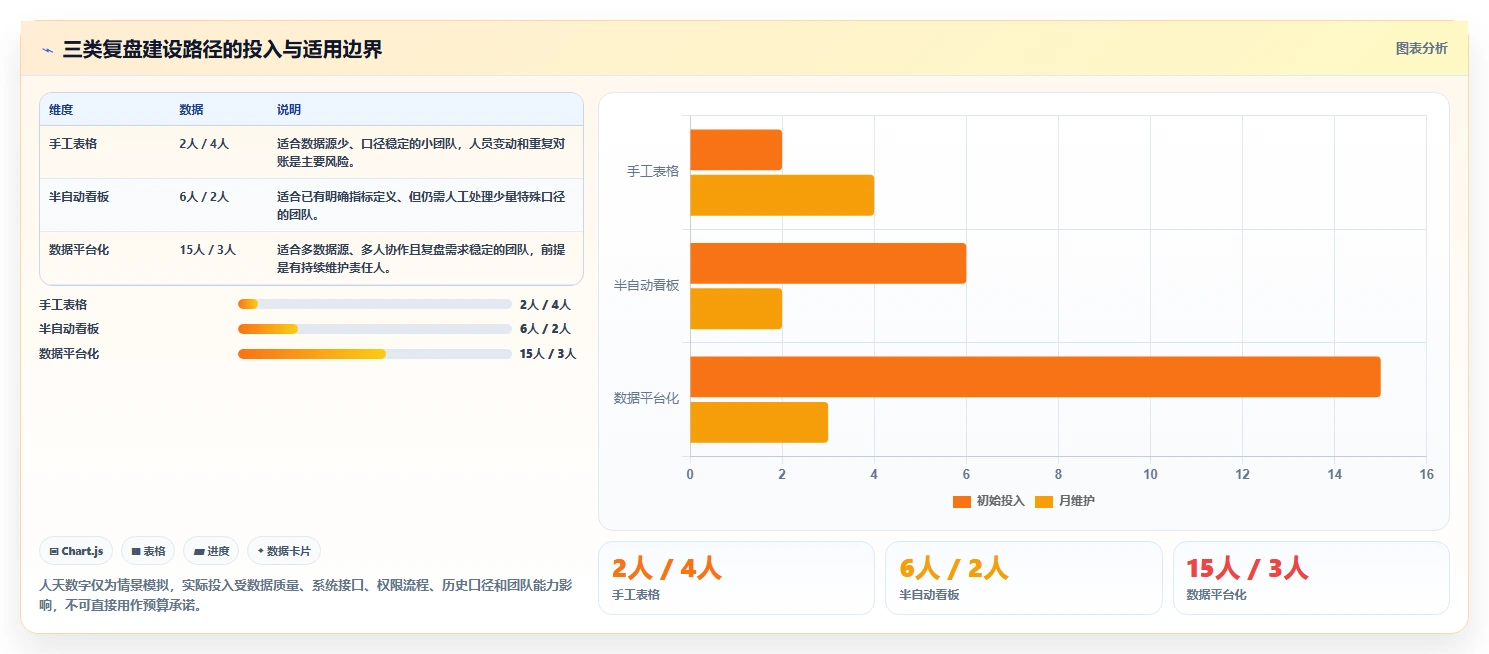This screenshot has height=654, width=1489.
Task: Click the 半自动看板 monthly maintenance bar in chart
Action: [736, 309]
